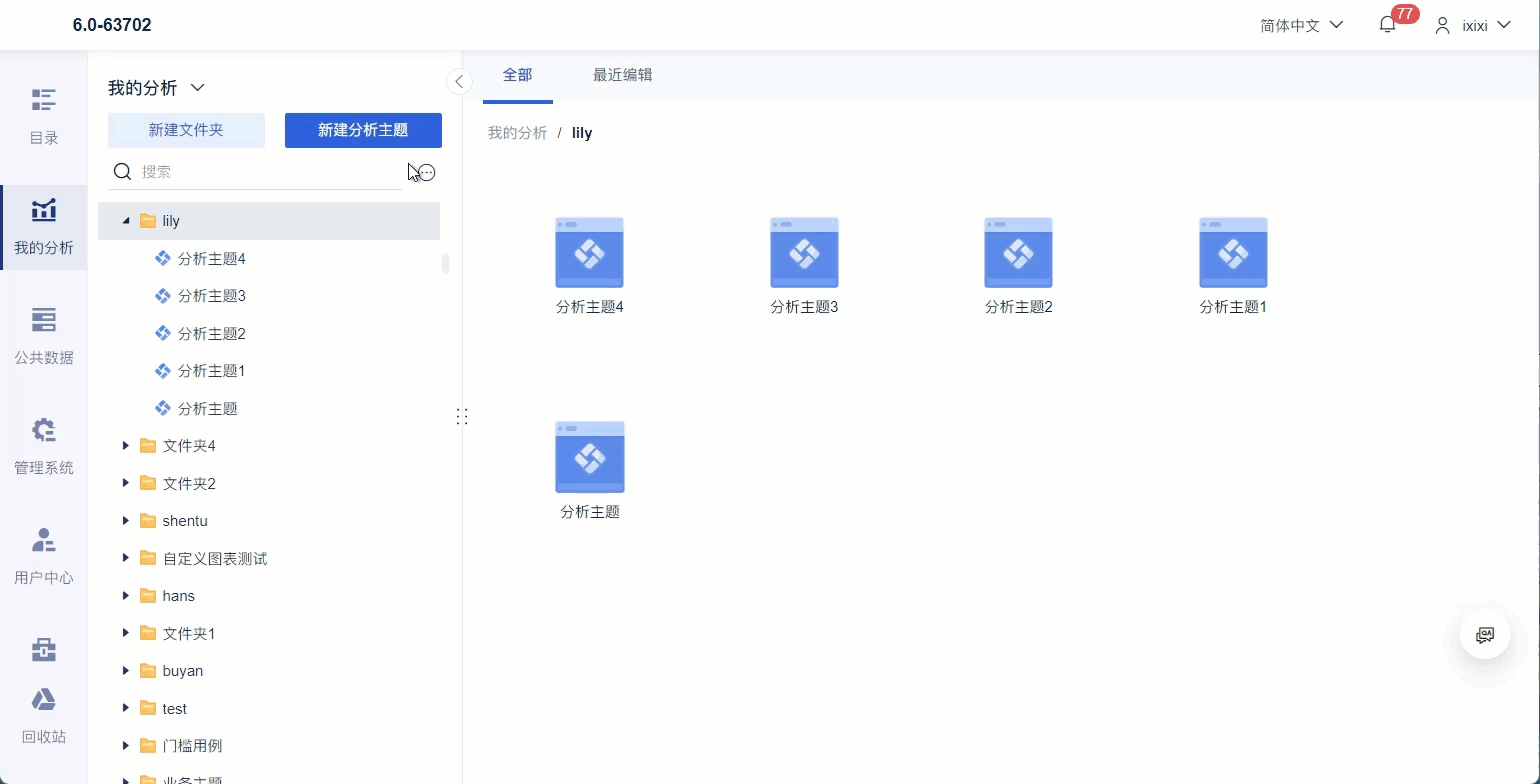Screen dimensions: 1540x784
Task: Collapse the lily folder in the tree
Action: [125, 220]
